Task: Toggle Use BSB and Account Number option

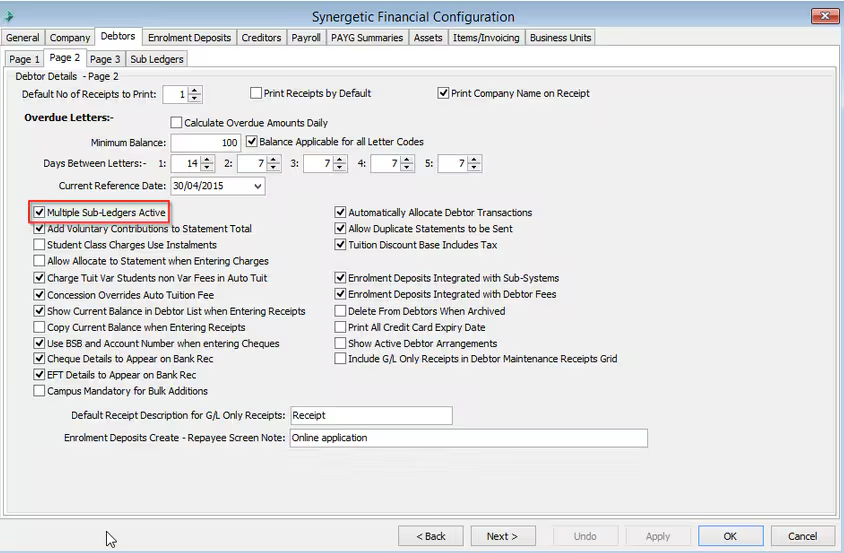Action: point(39,343)
